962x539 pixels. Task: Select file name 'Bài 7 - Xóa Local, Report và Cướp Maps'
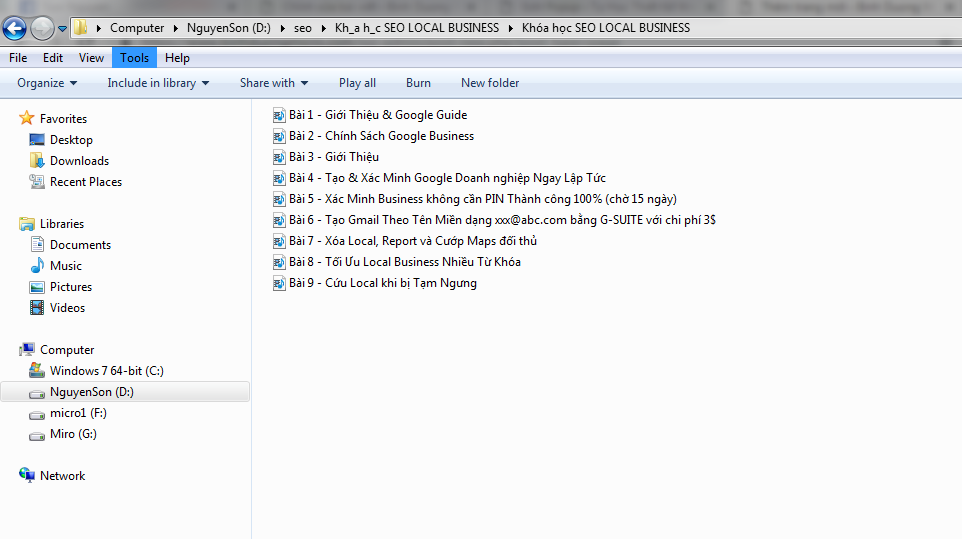point(413,240)
